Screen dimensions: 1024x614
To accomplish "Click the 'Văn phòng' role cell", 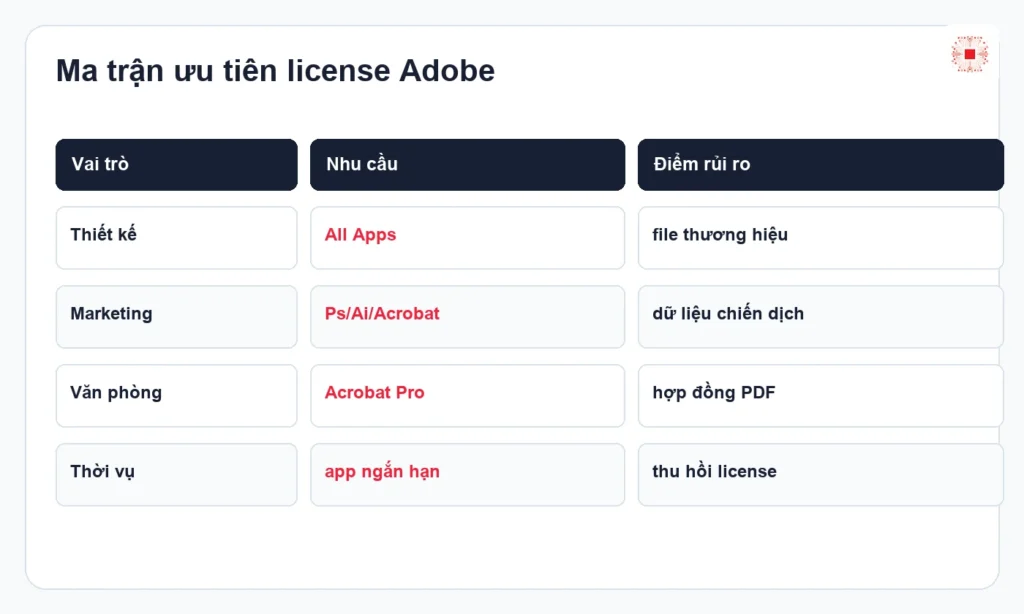I will click(x=176, y=396).
